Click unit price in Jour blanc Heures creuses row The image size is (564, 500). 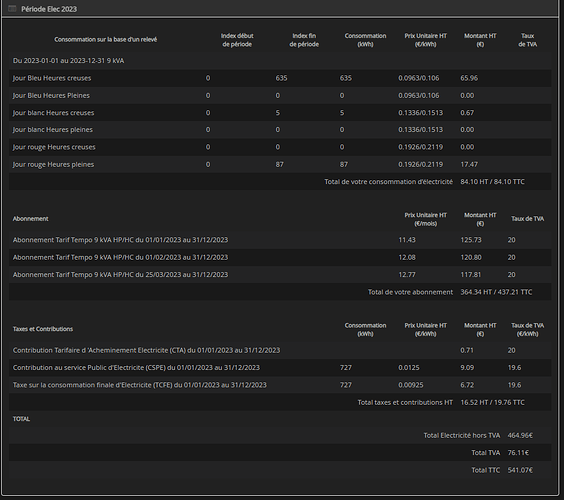coord(420,113)
